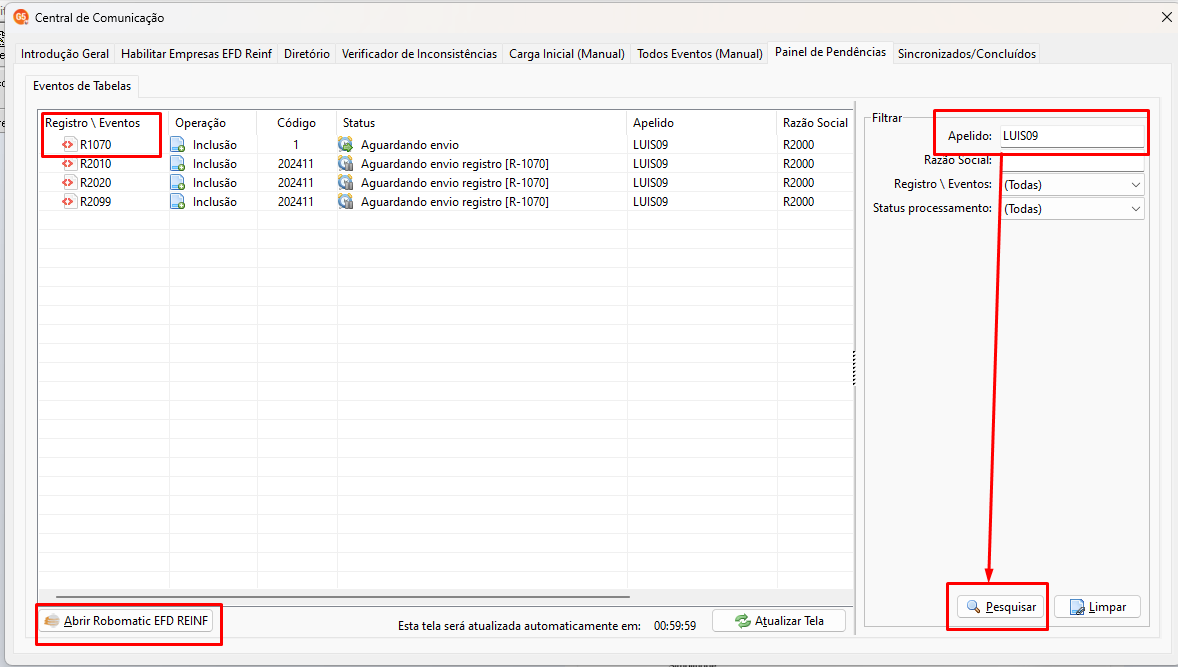Click the Pesquisar button
This screenshot has width=1178, height=667.
(x=1001, y=606)
